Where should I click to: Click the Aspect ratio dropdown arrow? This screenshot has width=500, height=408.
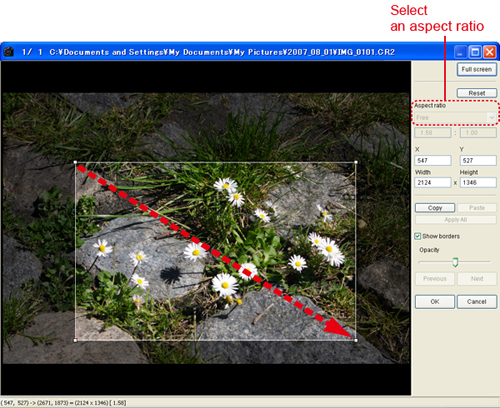(x=491, y=117)
